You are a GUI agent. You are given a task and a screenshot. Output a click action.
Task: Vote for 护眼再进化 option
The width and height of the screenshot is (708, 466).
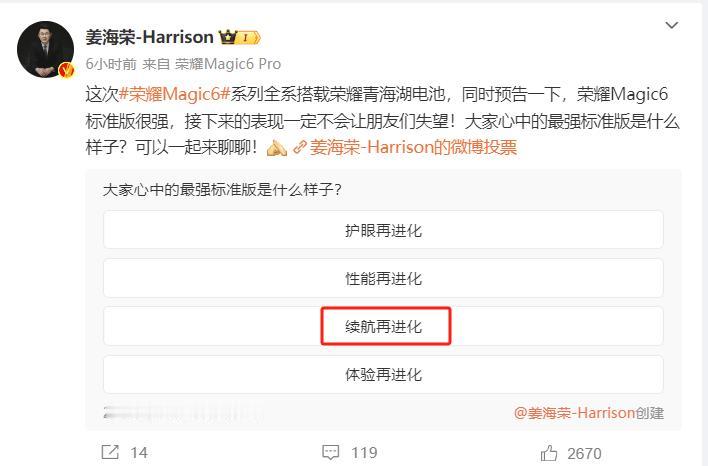pos(383,230)
